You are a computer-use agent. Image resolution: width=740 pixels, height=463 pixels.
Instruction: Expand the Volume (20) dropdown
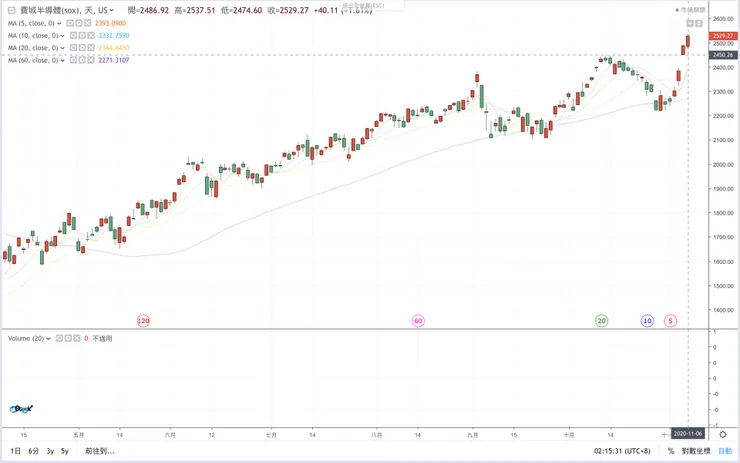(x=48, y=338)
